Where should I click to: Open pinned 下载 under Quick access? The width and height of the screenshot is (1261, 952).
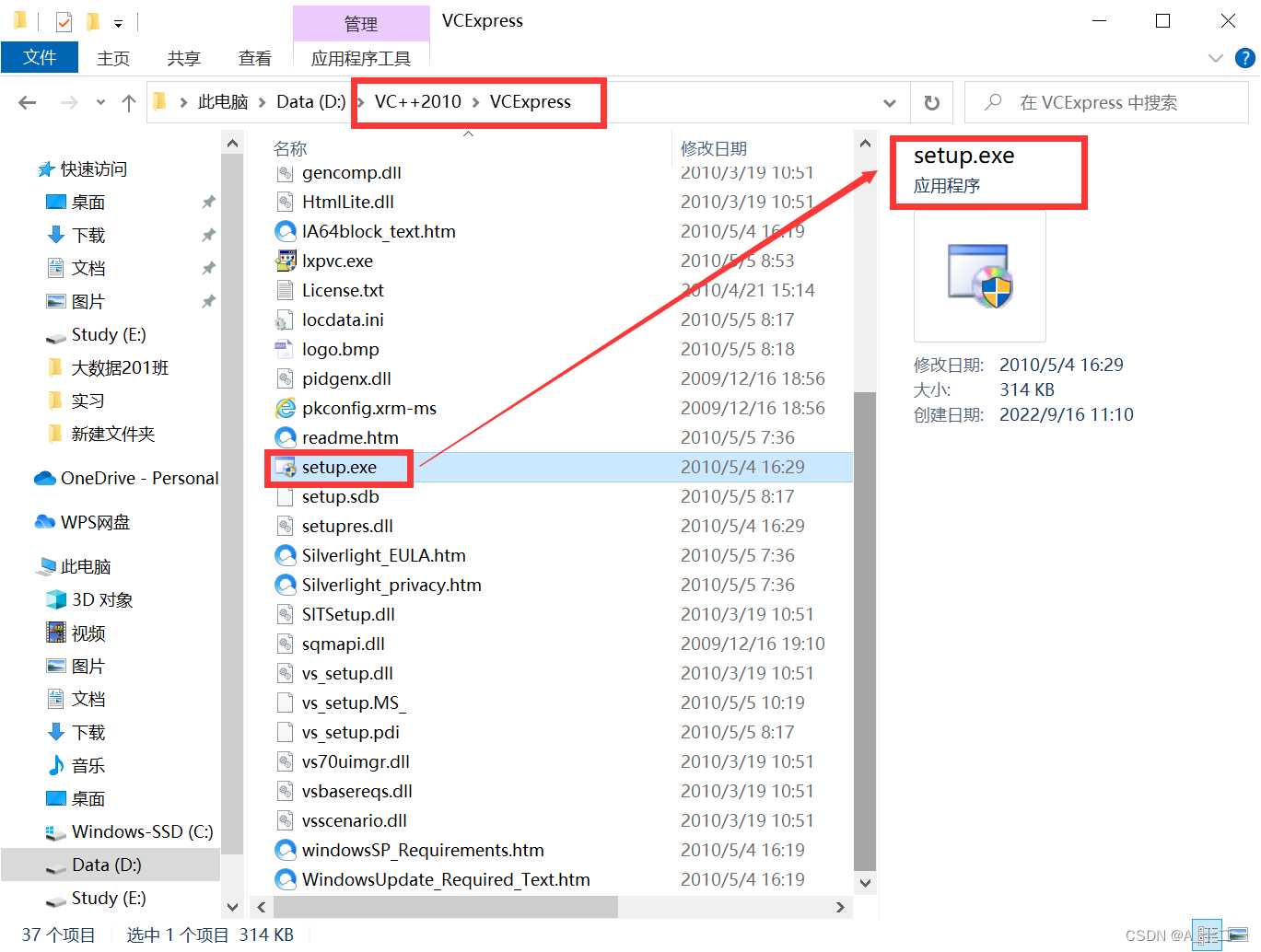(x=88, y=235)
